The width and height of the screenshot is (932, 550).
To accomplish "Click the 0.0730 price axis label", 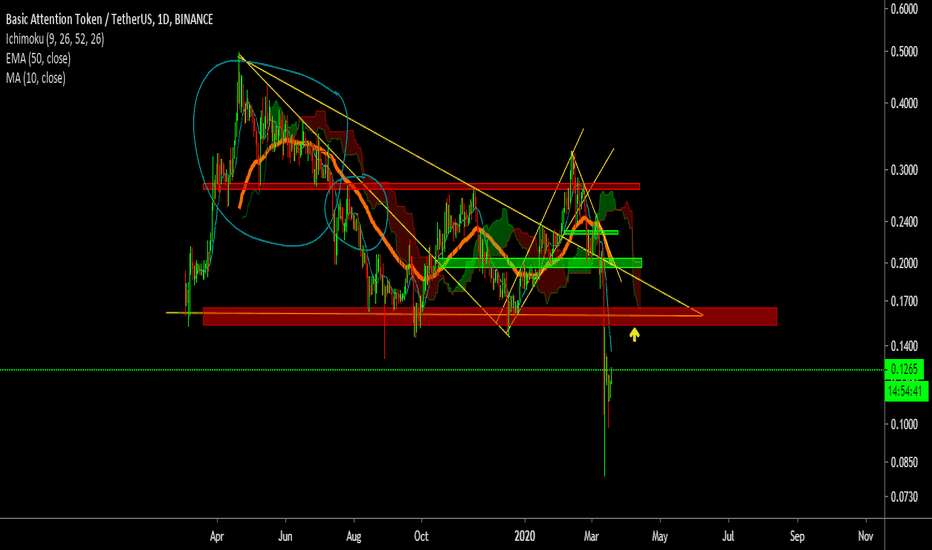I will (903, 496).
